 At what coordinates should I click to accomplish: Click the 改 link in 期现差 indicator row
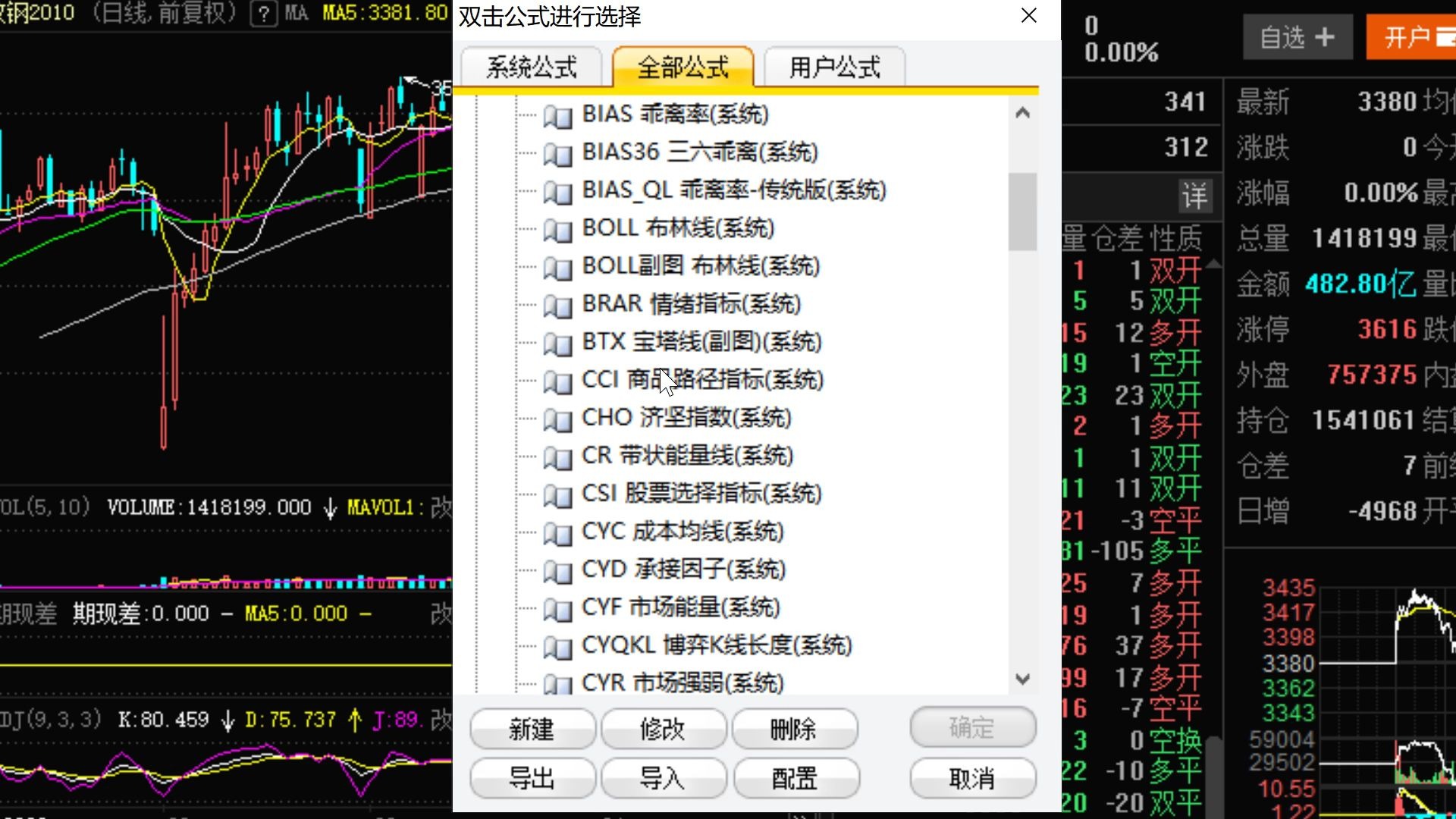(441, 613)
